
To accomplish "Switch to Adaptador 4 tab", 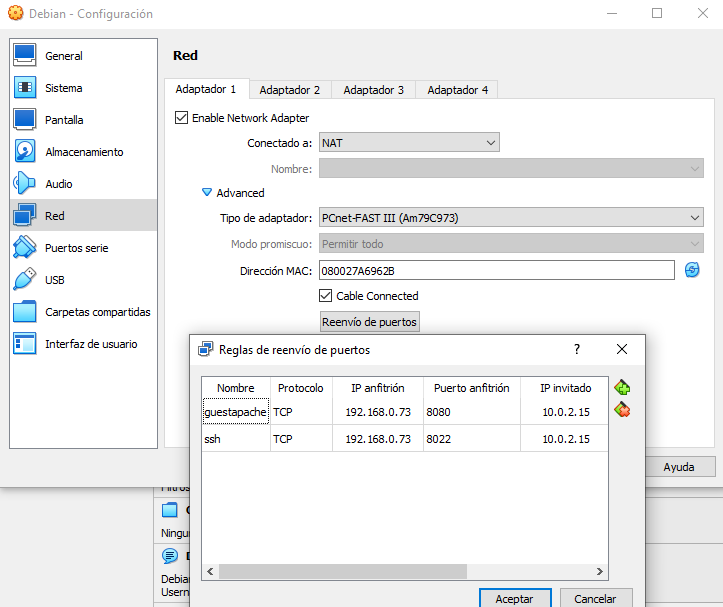I will (x=457, y=90).
